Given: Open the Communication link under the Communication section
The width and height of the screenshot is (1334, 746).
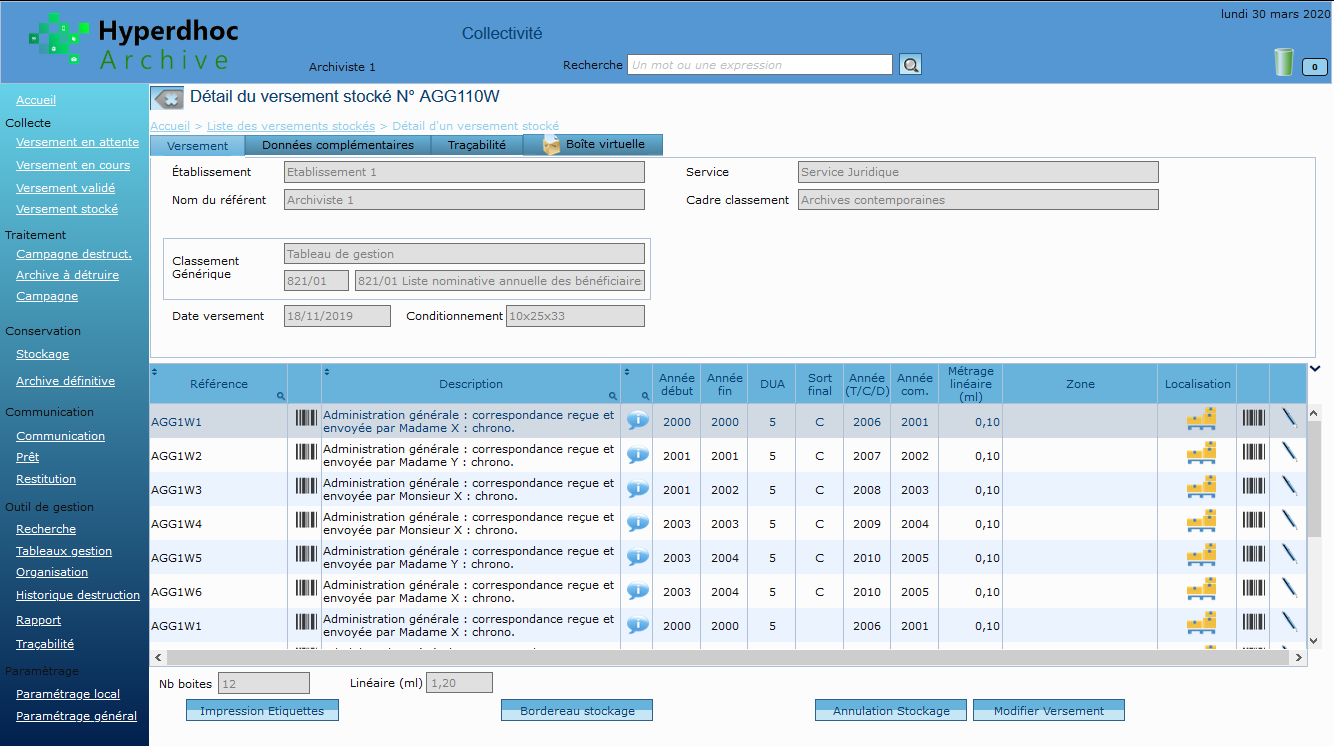Looking at the screenshot, I should click(61, 436).
